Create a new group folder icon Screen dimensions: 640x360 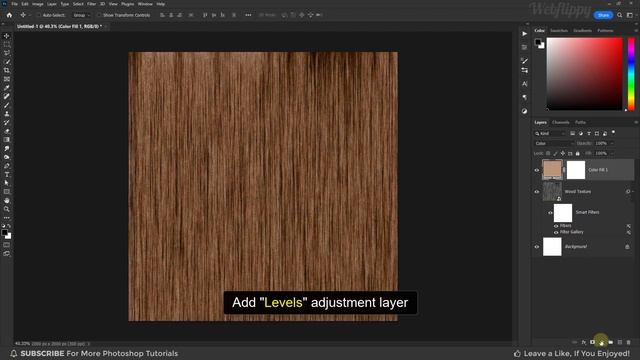(x=611, y=342)
